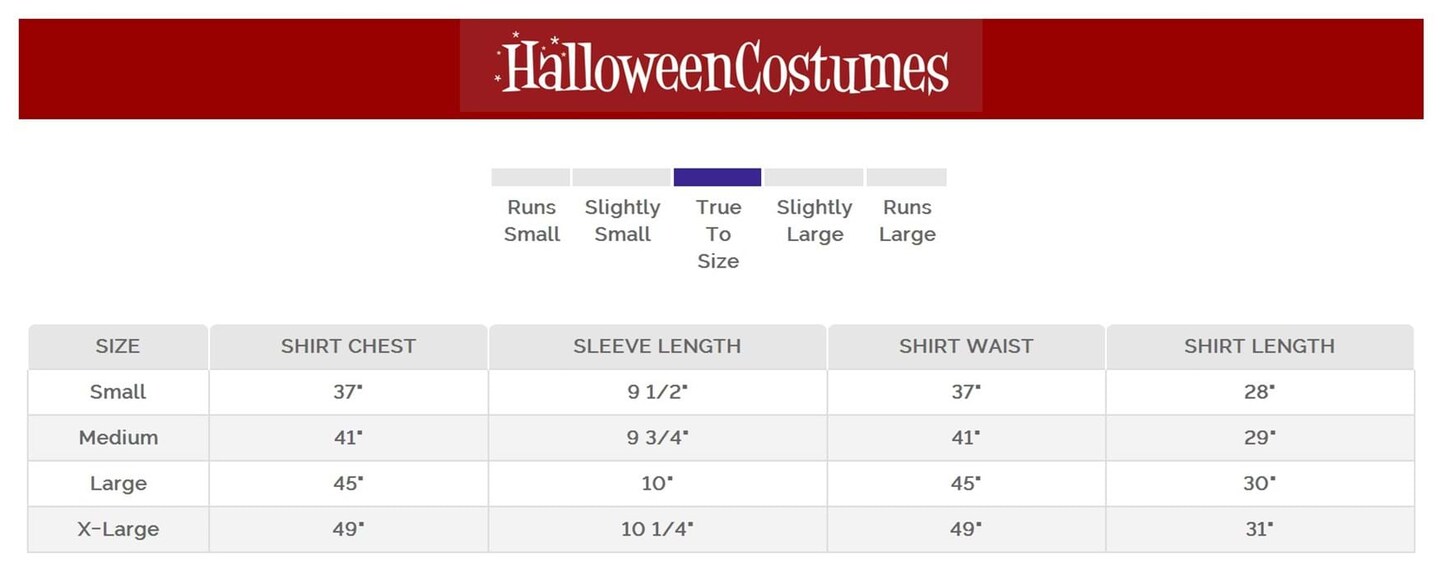The height and width of the screenshot is (580, 1440).
Task: Click the Small shirt chest 37" cell
Action: (x=348, y=392)
